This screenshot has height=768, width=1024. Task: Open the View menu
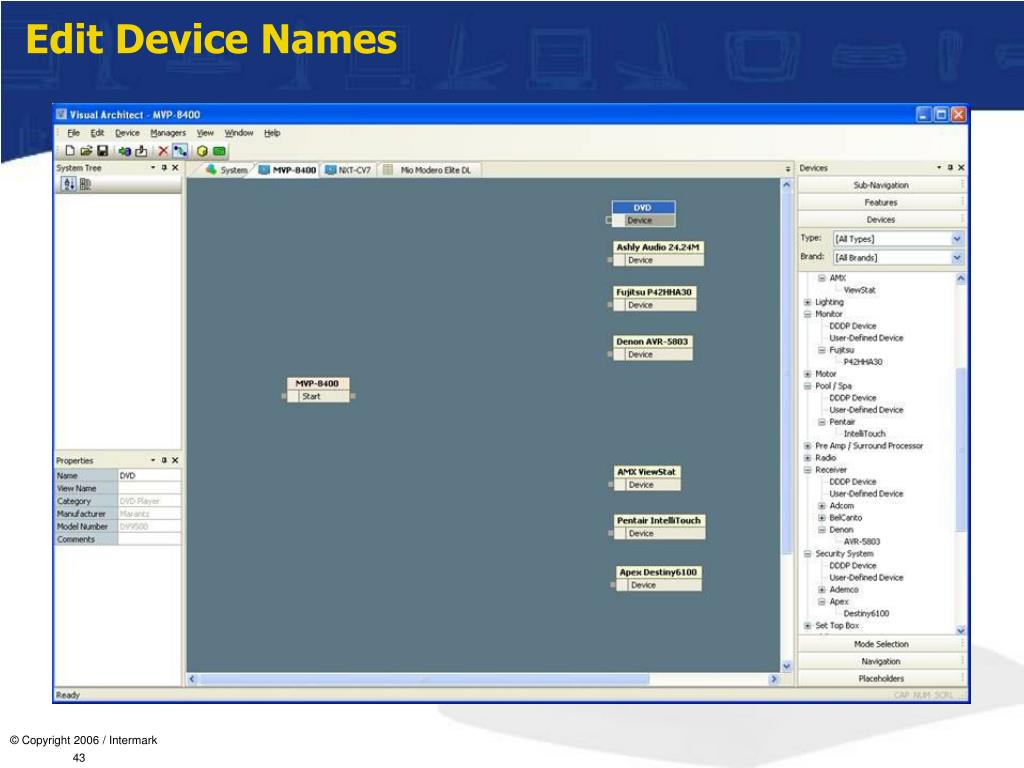click(206, 133)
